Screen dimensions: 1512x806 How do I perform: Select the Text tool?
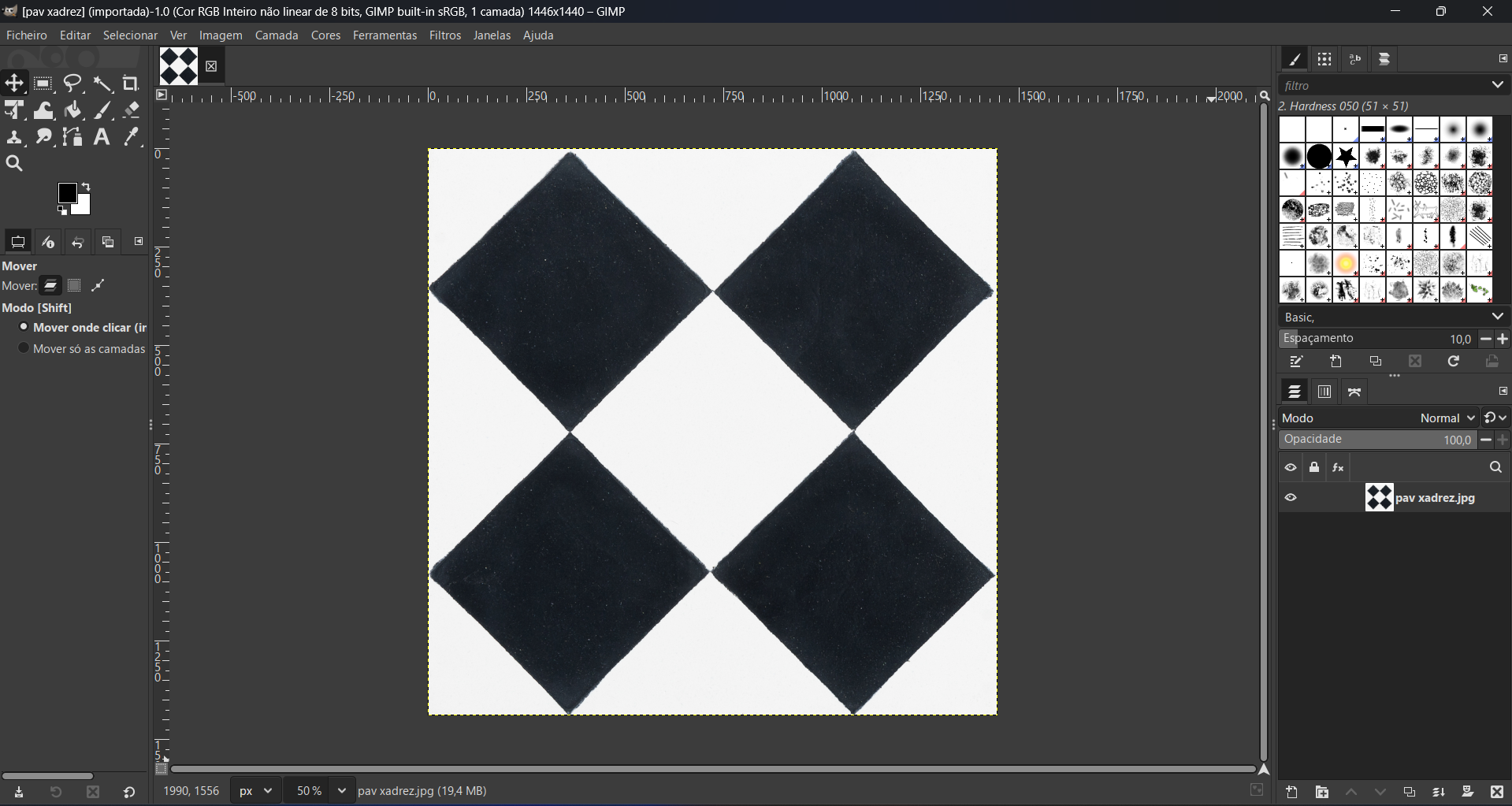coord(102,137)
